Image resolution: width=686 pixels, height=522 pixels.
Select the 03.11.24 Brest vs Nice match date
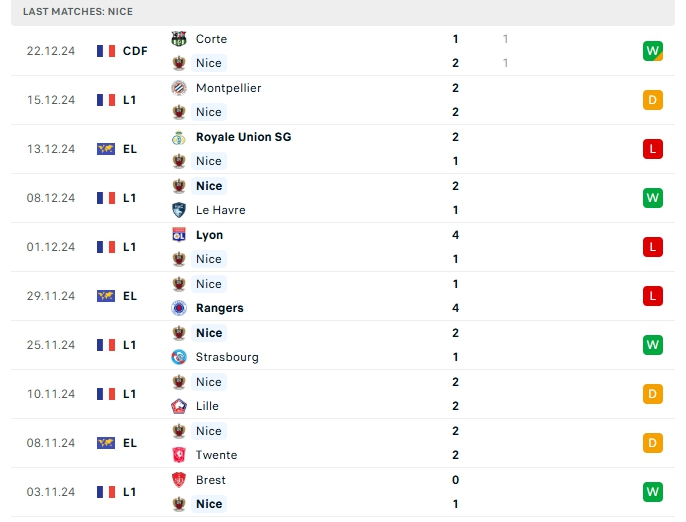(x=51, y=492)
